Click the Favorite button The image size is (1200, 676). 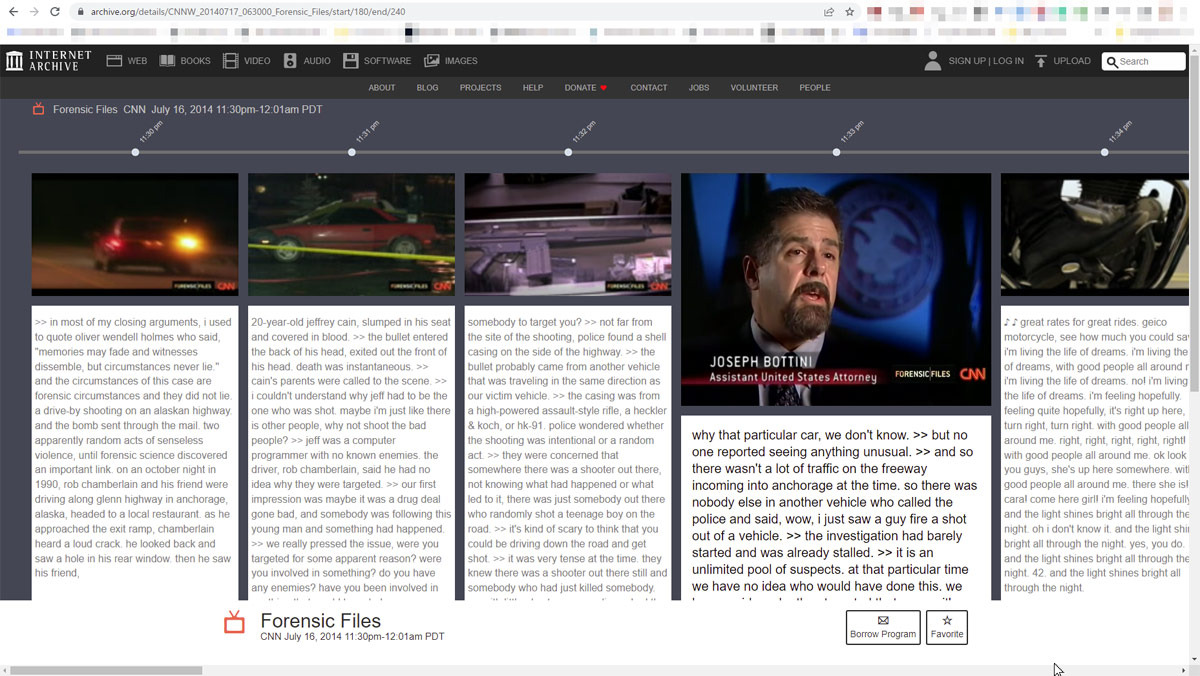[x=947, y=627]
